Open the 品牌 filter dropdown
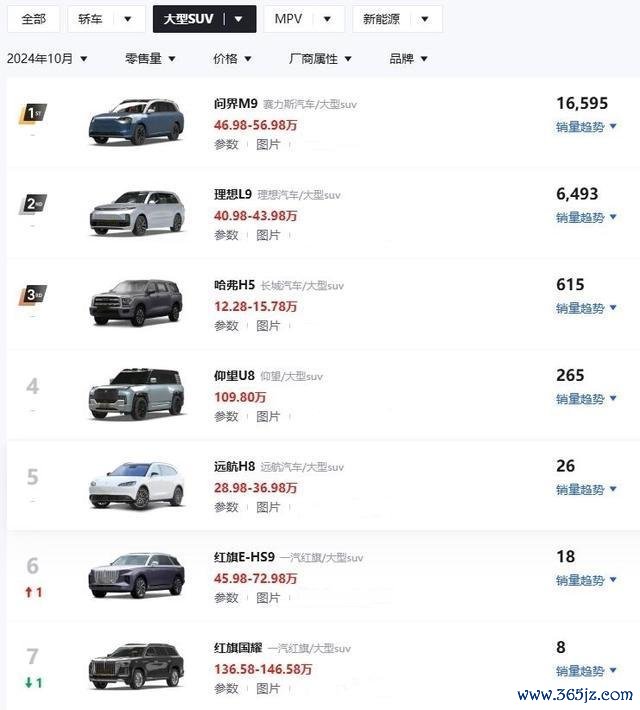 pos(408,58)
